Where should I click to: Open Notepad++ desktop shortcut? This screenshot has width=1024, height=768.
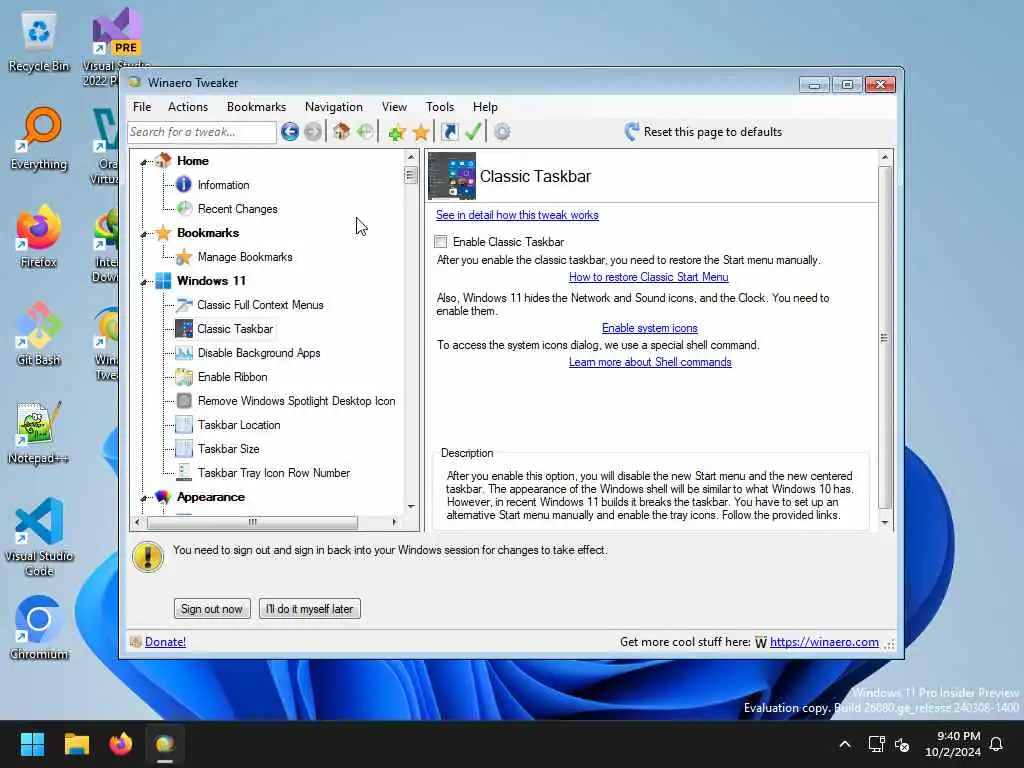pyautogui.click(x=39, y=432)
